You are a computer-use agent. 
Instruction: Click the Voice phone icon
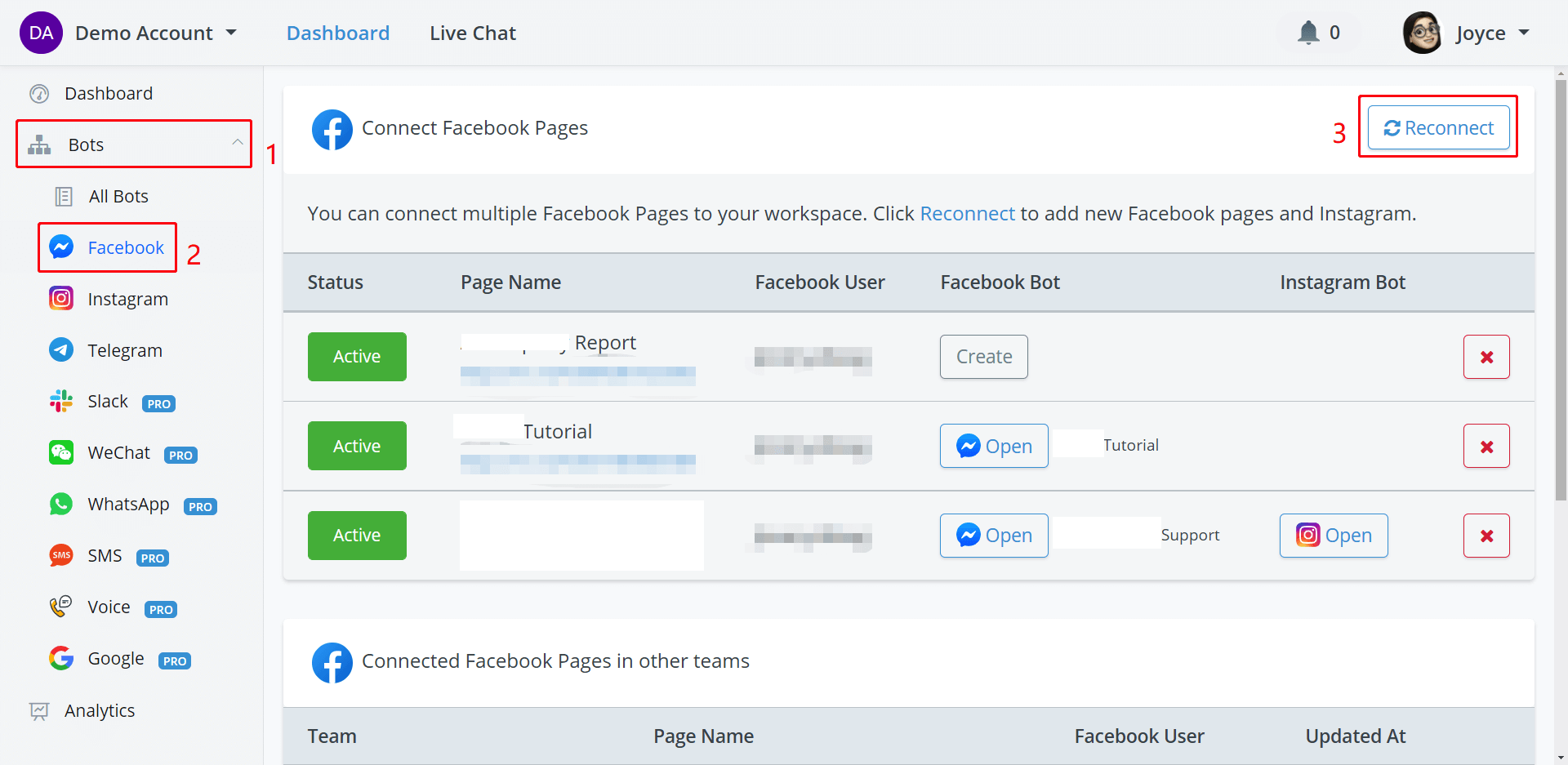tap(61, 607)
